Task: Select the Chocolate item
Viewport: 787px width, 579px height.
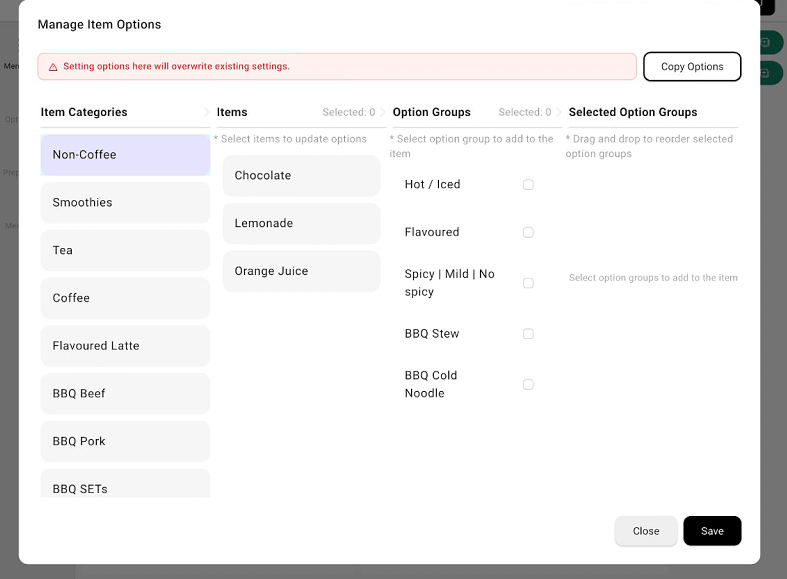Action: coord(301,176)
